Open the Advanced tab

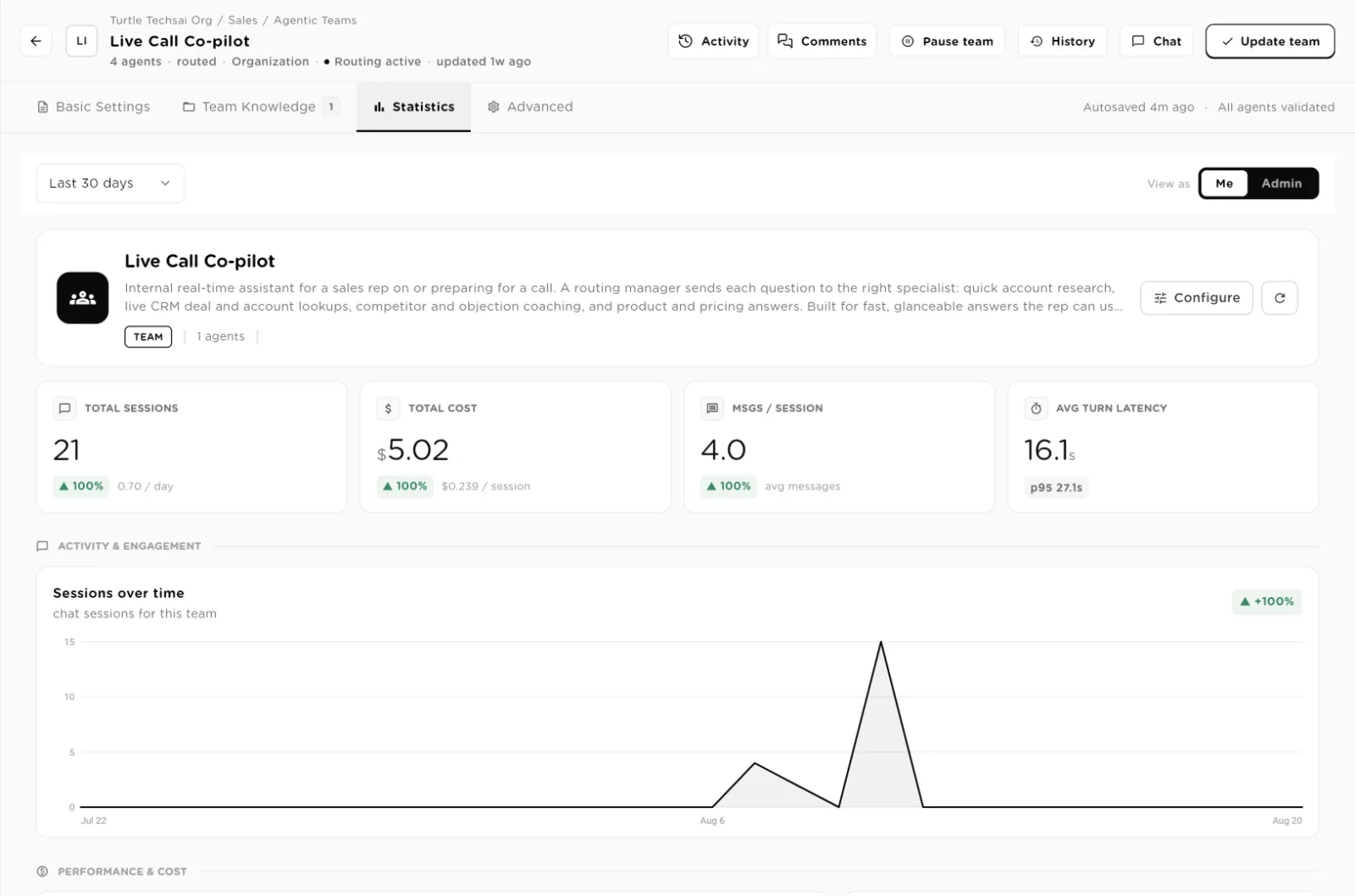[530, 107]
